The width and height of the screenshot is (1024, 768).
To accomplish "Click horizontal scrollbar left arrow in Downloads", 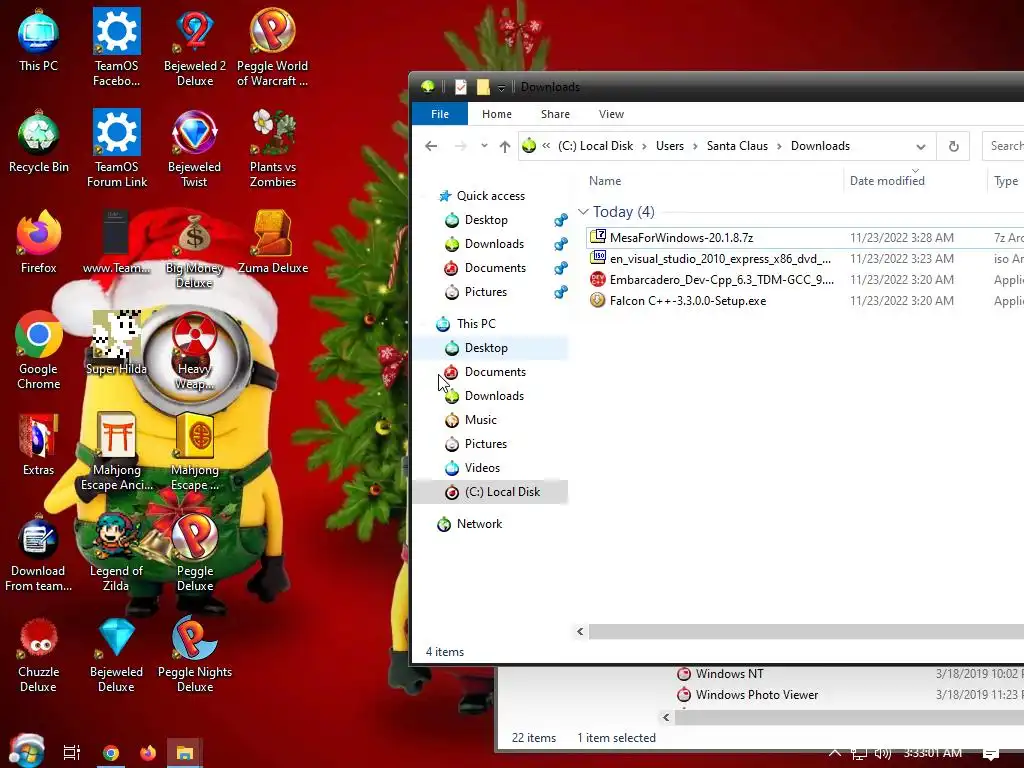I will 580,632.
